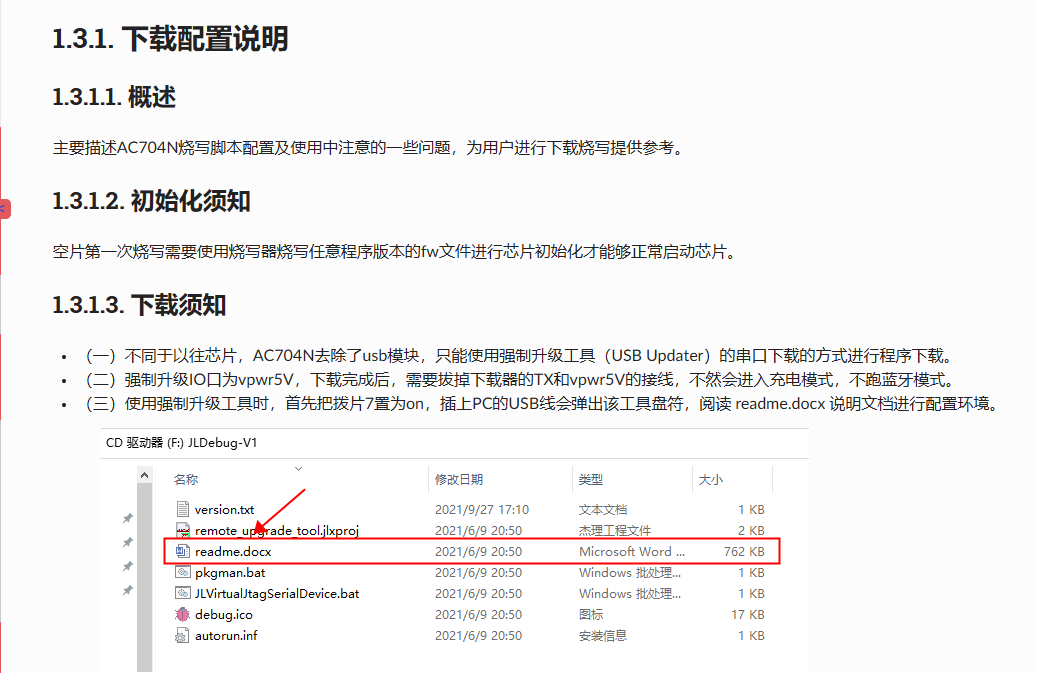Click the remote_upgrade_tool.jlxproj file icon

(183, 530)
